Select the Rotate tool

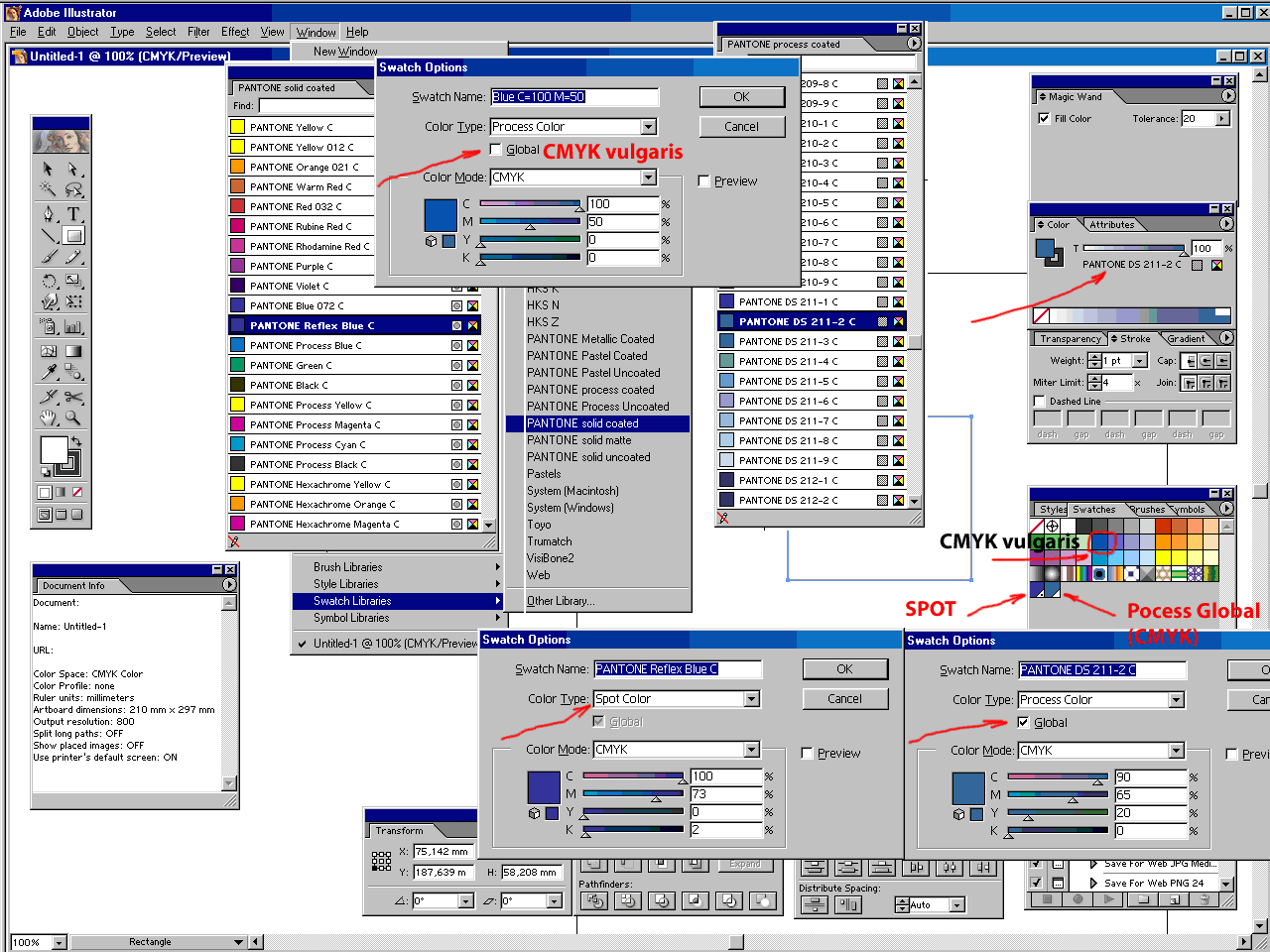pyautogui.click(x=48, y=281)
